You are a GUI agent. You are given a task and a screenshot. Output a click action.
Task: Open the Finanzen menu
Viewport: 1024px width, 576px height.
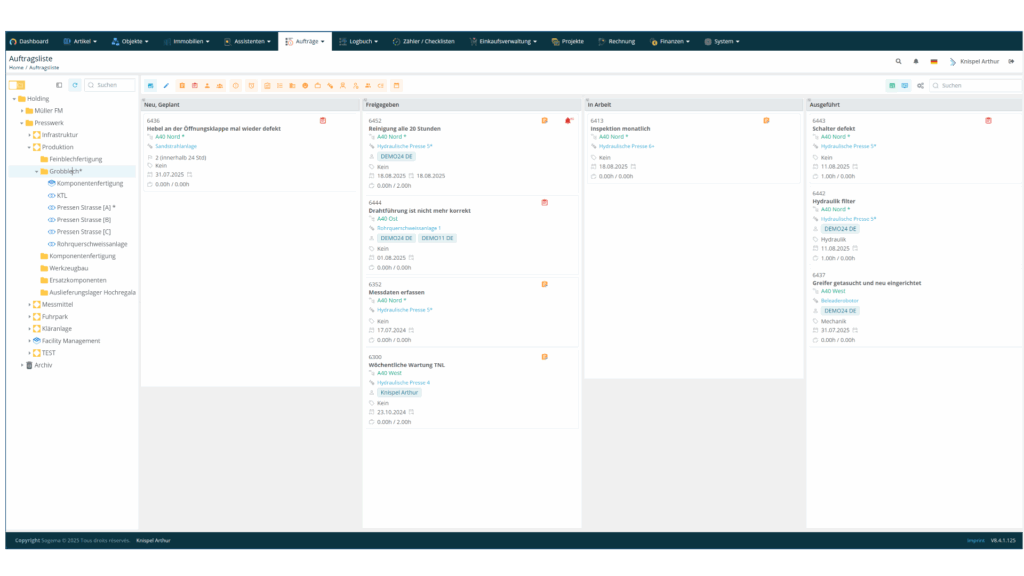point(670,41)
